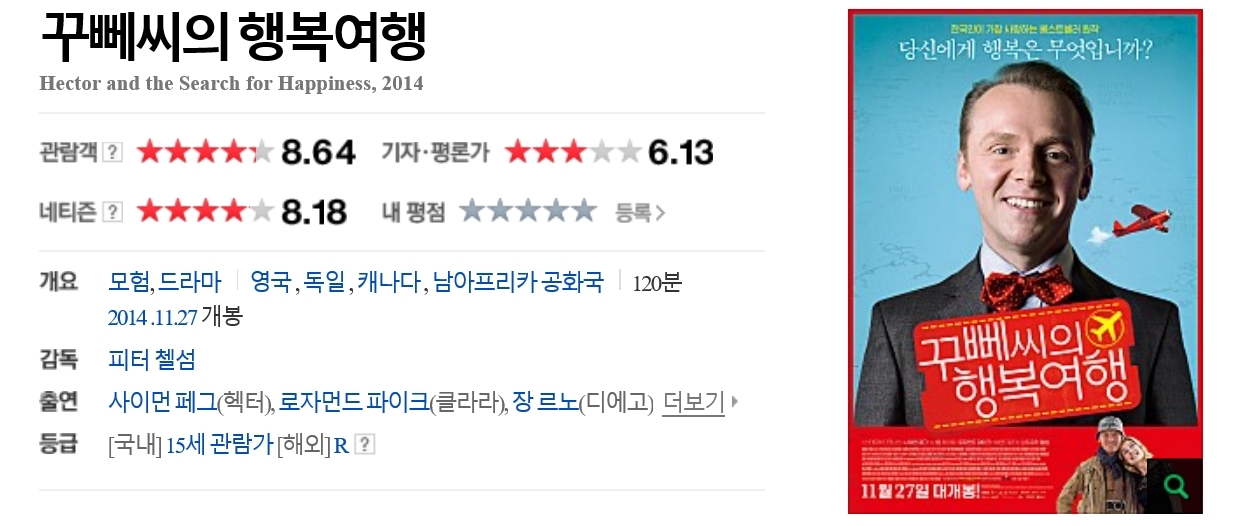This screenshot has width=1238, height=526.
Task: Open the 등록 rating submission link
Action: [640, 211]
